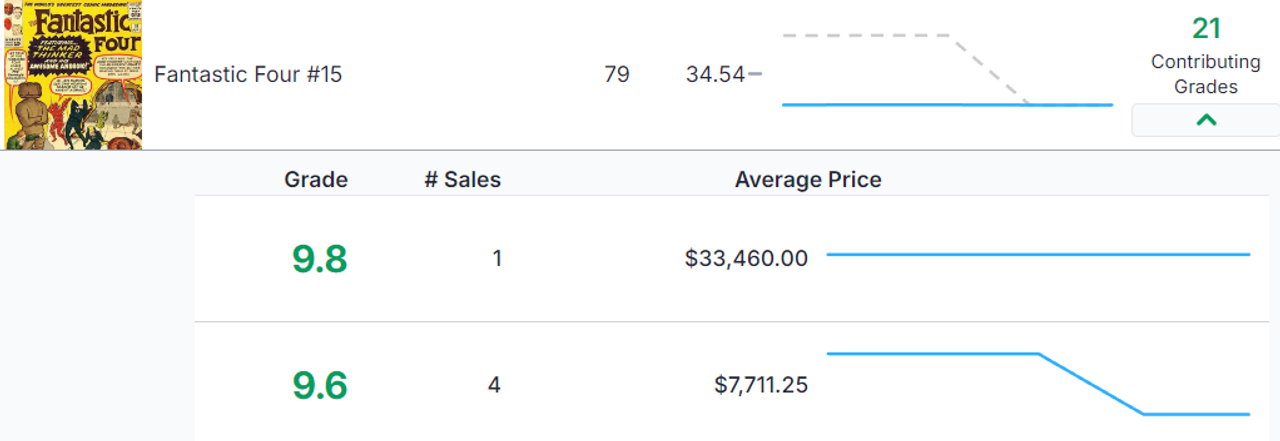This screenshot has width=1280, height=441.
Task: Sort by the Grade column header
Action: pos(316,180)
